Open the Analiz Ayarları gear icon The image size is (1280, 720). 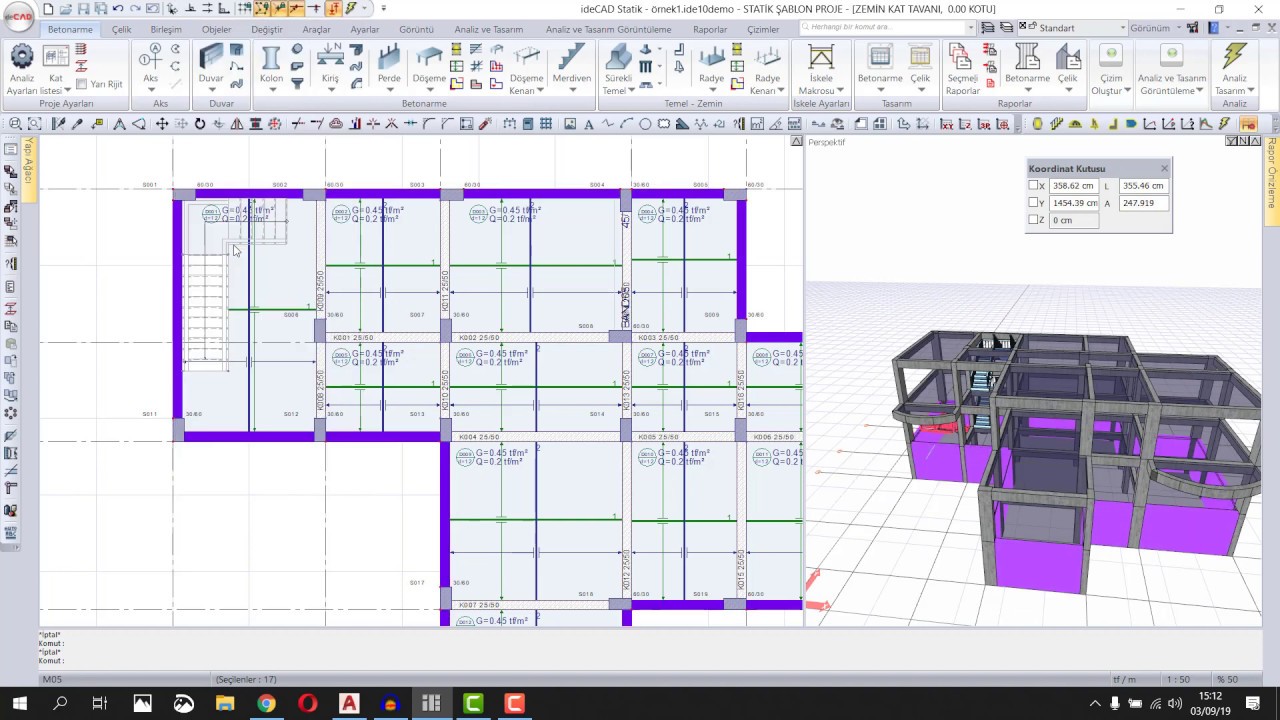click(21, 57)
